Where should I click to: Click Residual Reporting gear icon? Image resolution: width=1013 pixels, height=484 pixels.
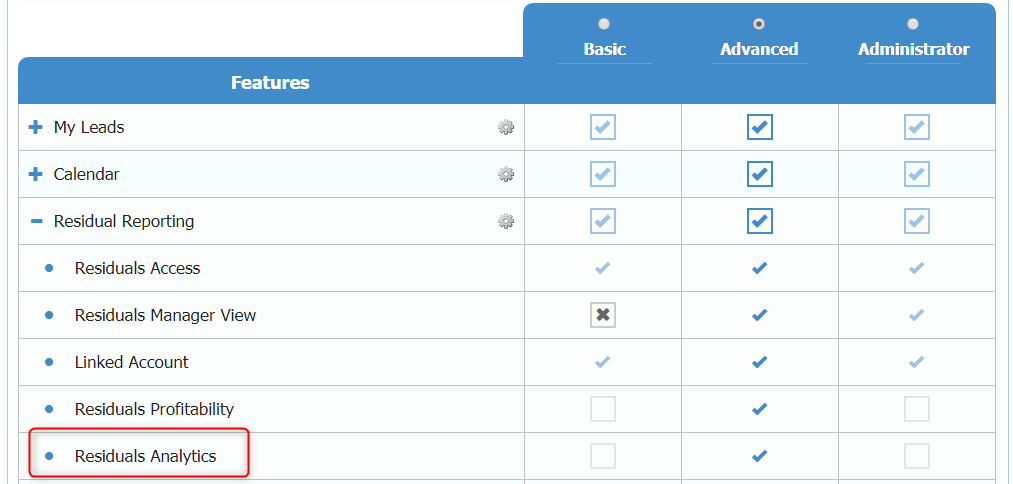[x=506, y=221]
